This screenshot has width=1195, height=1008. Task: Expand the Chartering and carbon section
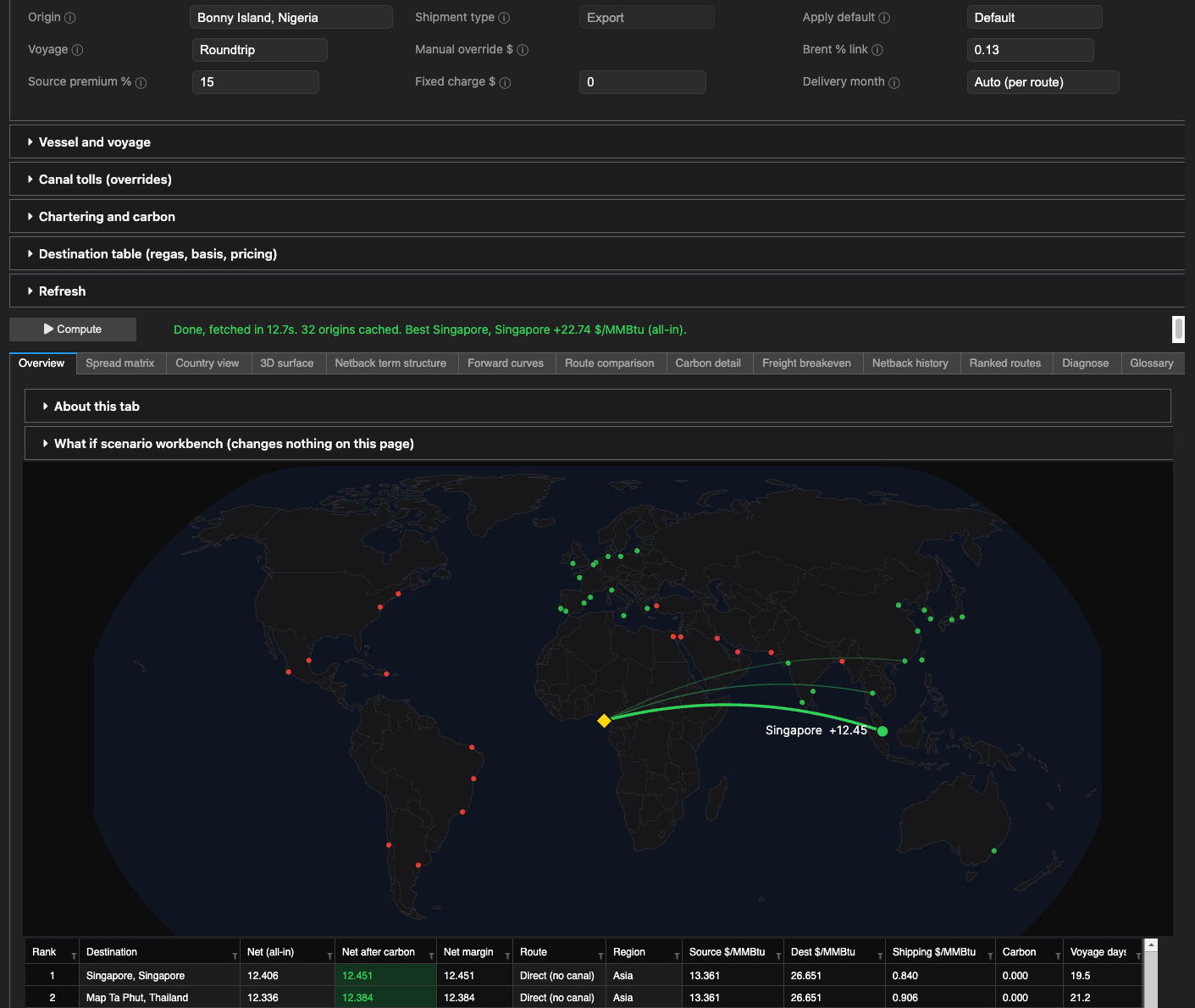coord(596,217)
